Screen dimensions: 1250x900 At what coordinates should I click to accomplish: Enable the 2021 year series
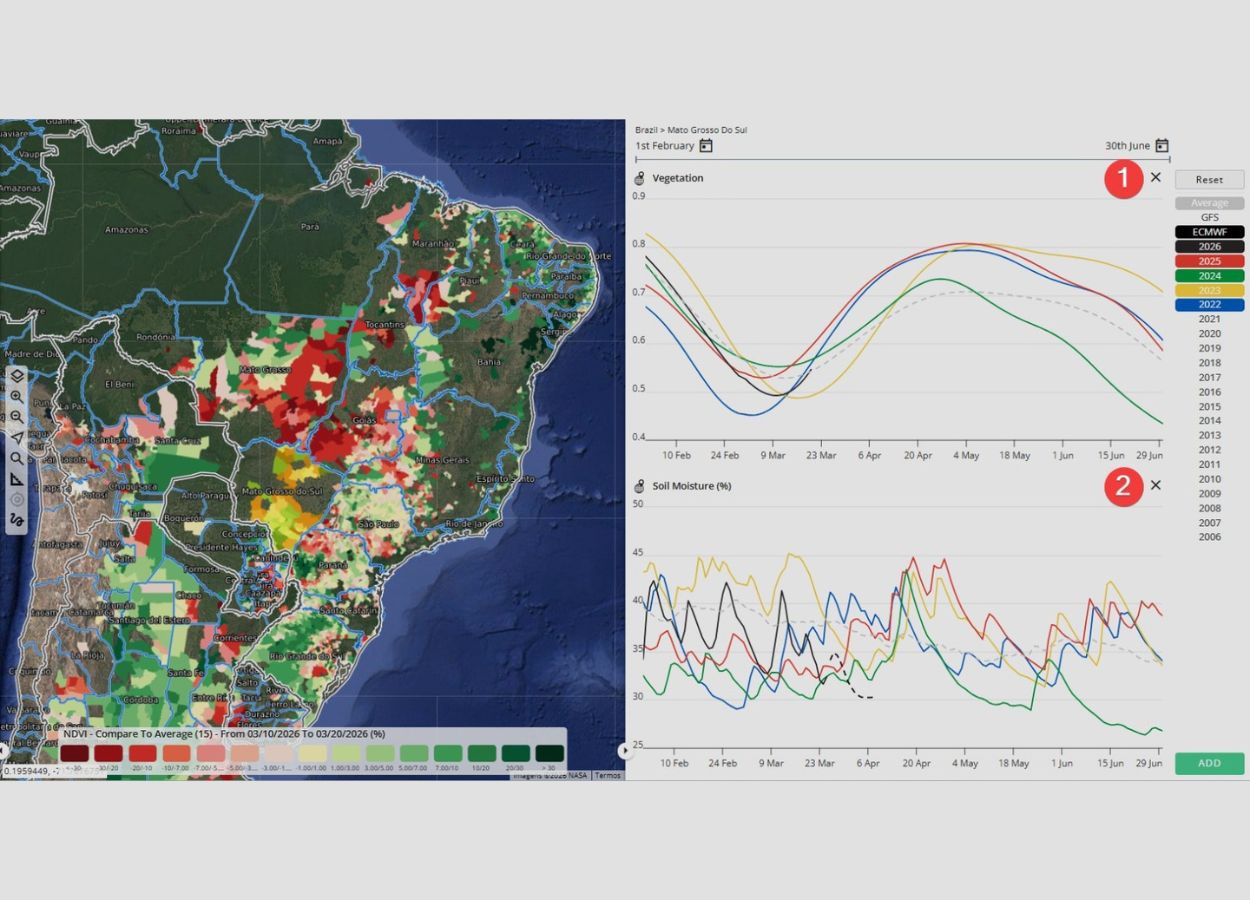[1209, 319]
